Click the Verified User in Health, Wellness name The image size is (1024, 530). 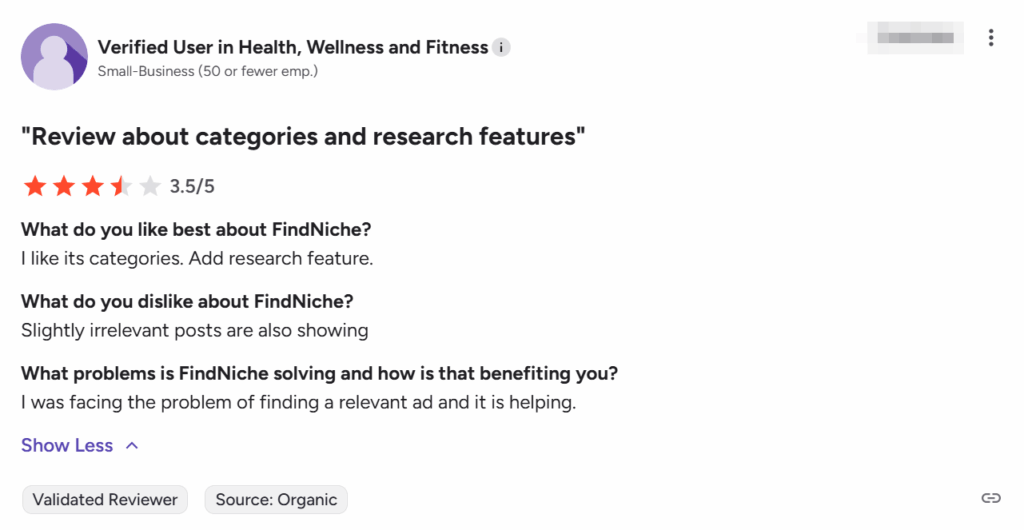click(293, 47)
